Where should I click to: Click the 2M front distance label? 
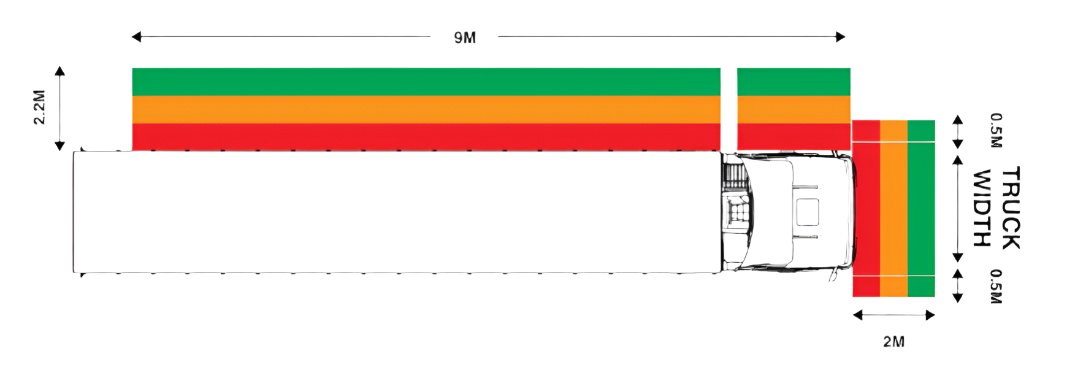point(893,341)
